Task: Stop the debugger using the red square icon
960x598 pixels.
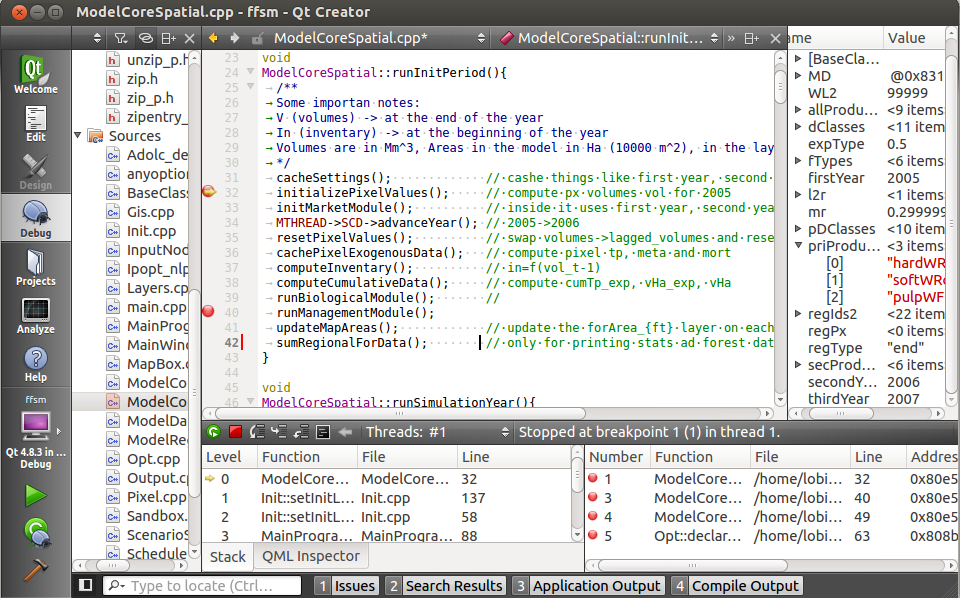Action: pyautogui.click(x=235, y=432)
